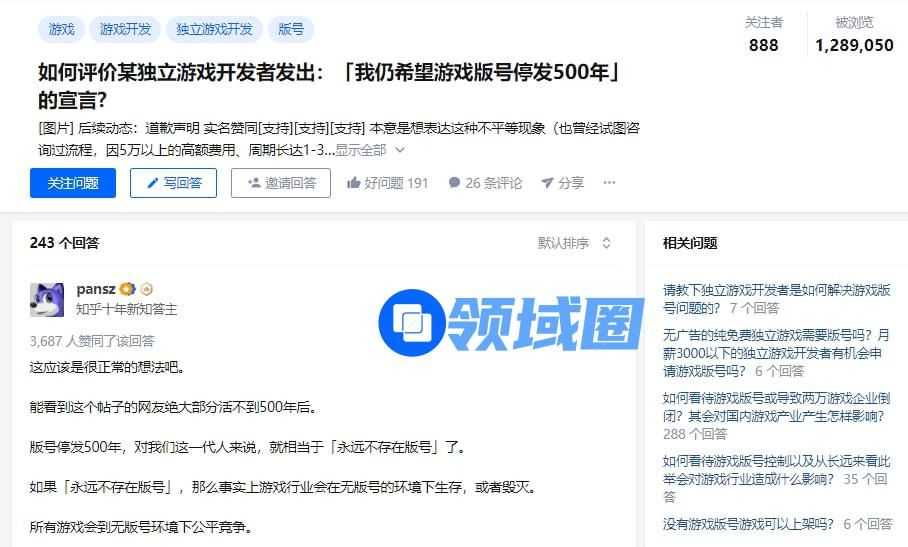This screenshot has width=908, height=547.
Task: Click the person icon in 邀请回答
Action: (254, 183)
